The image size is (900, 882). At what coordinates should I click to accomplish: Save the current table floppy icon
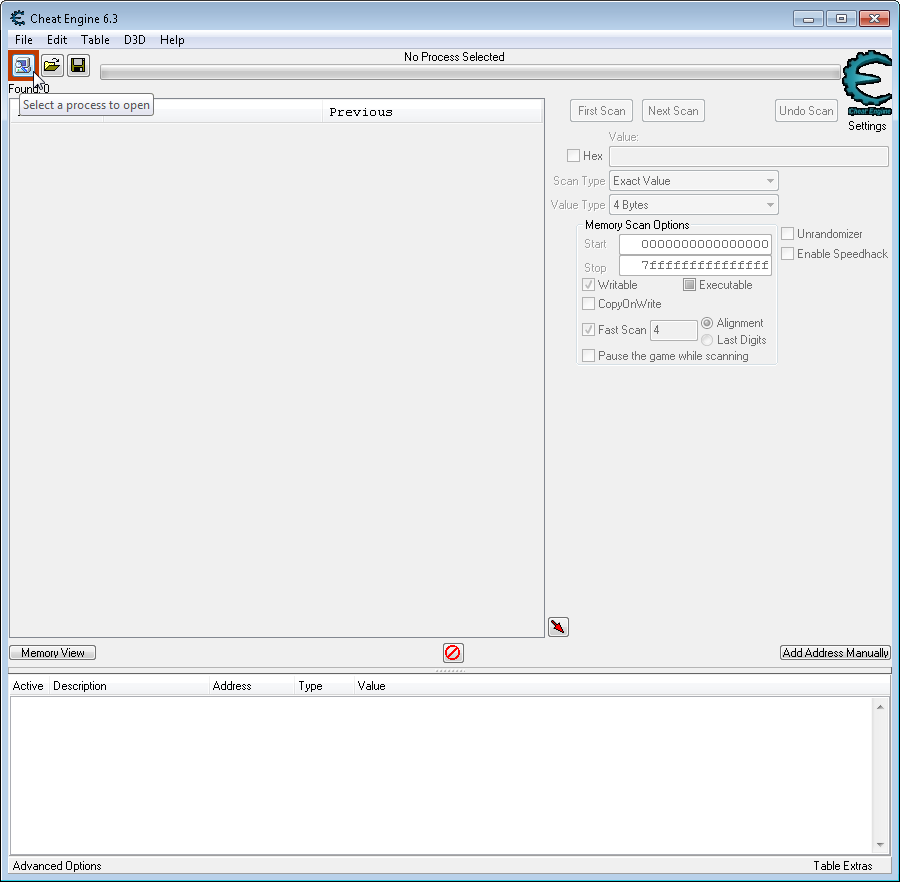79,65
